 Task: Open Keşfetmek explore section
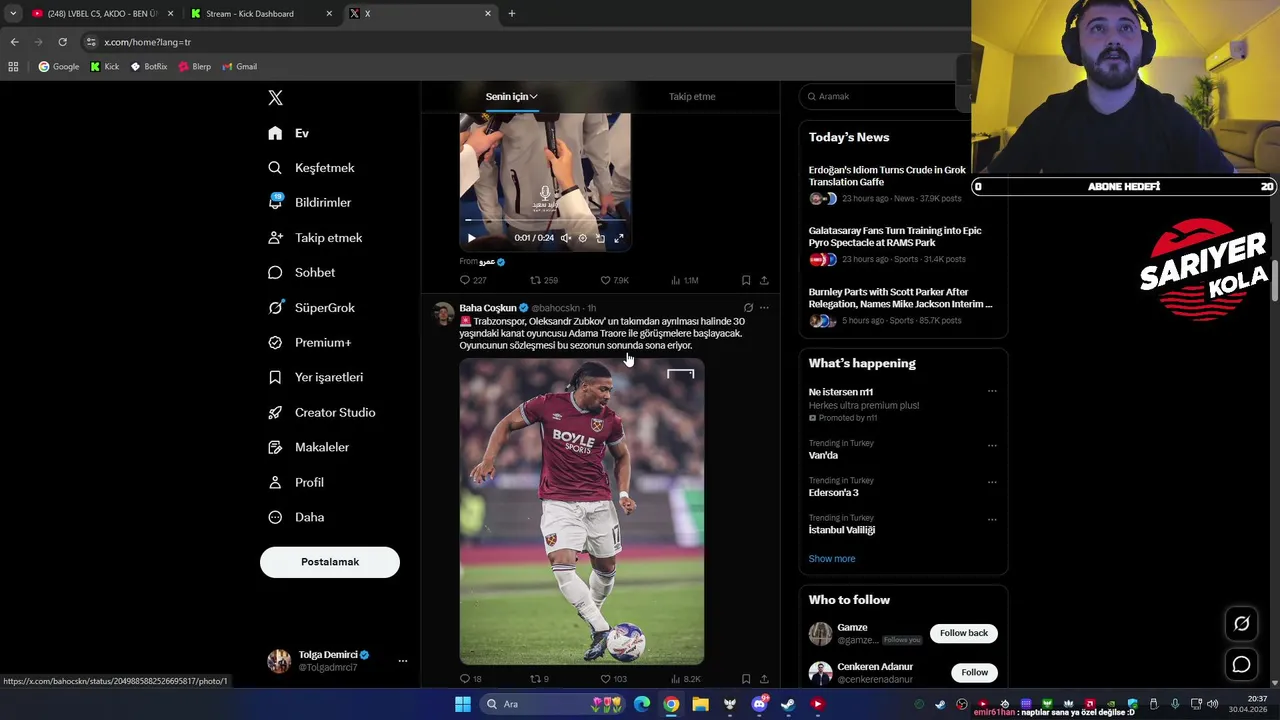pyautogui.click(x=311, y=168)
